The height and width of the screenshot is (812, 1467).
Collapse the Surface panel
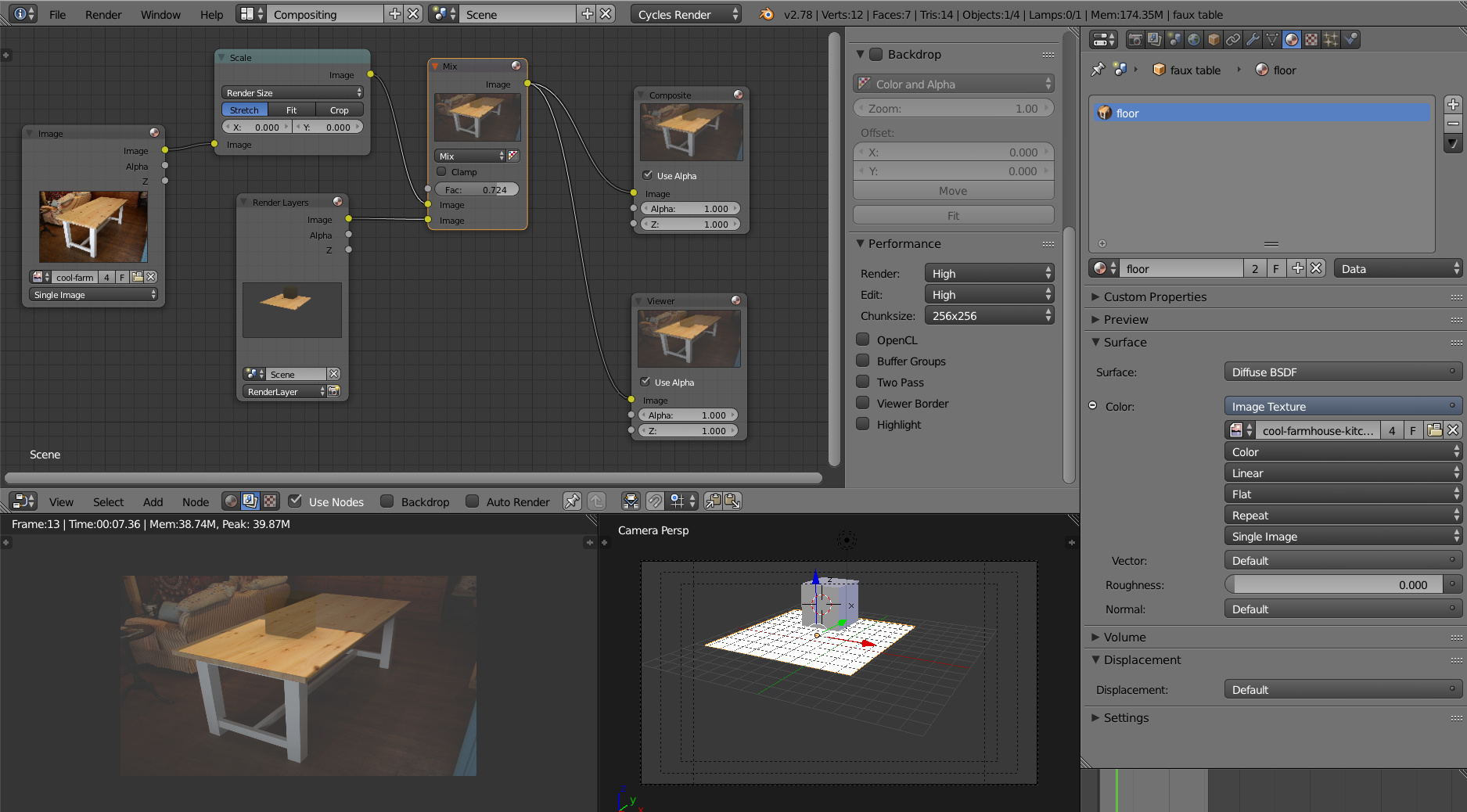(1124, 342)
